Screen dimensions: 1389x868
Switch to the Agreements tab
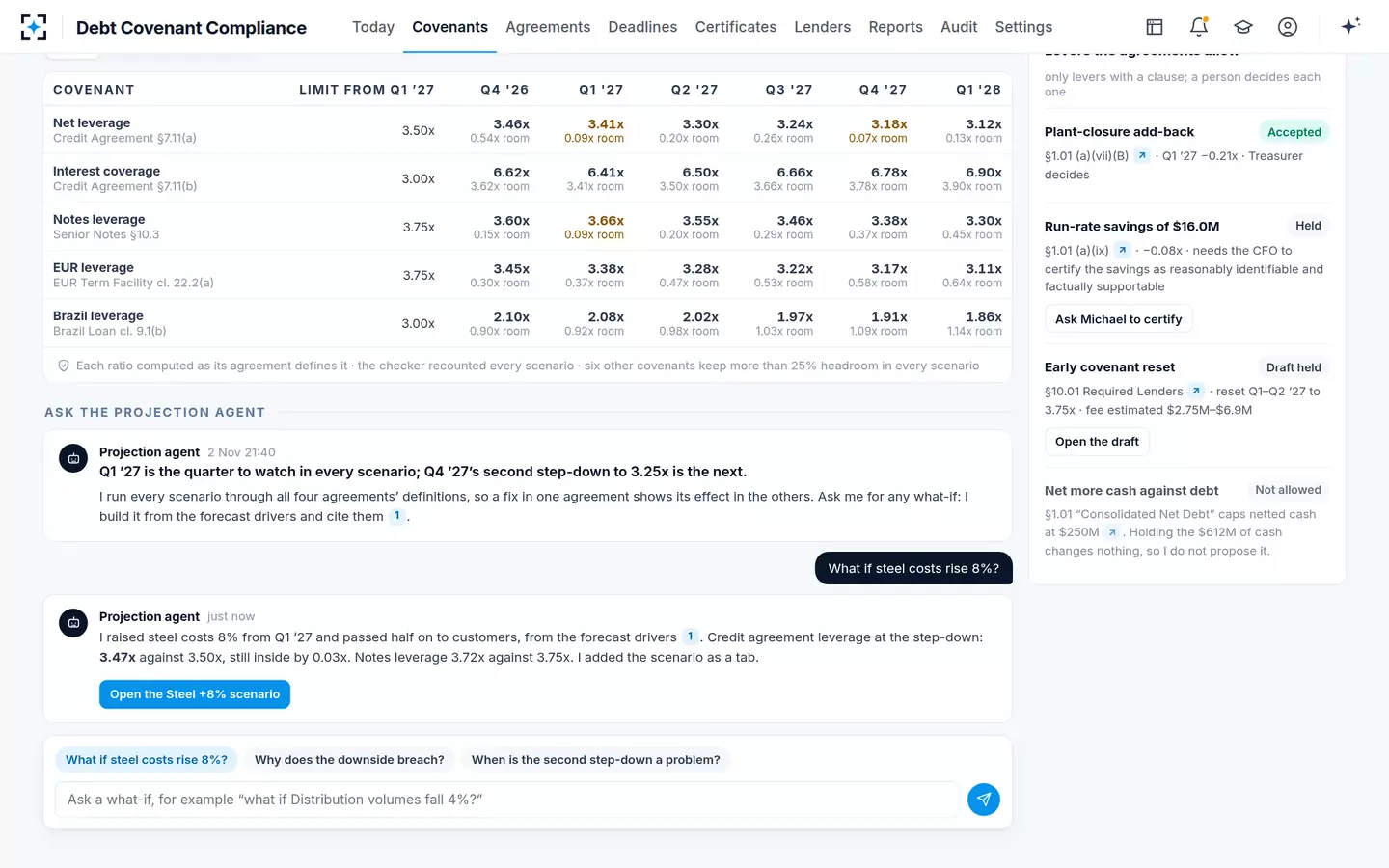coord(548,27)
